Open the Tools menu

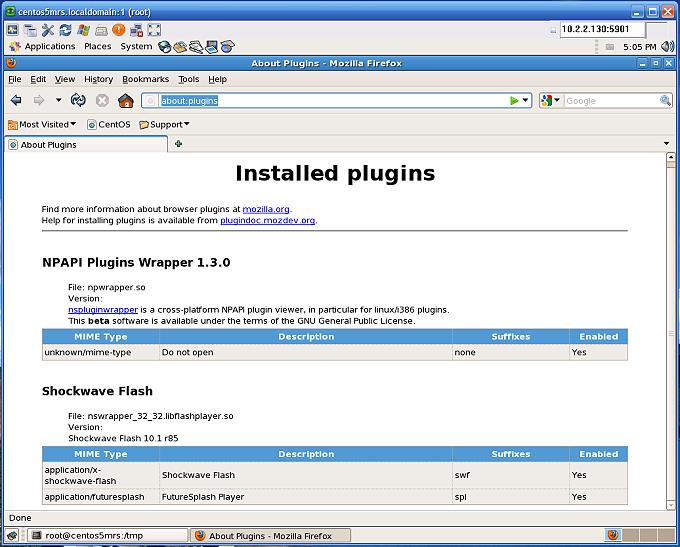click(188, 79)
